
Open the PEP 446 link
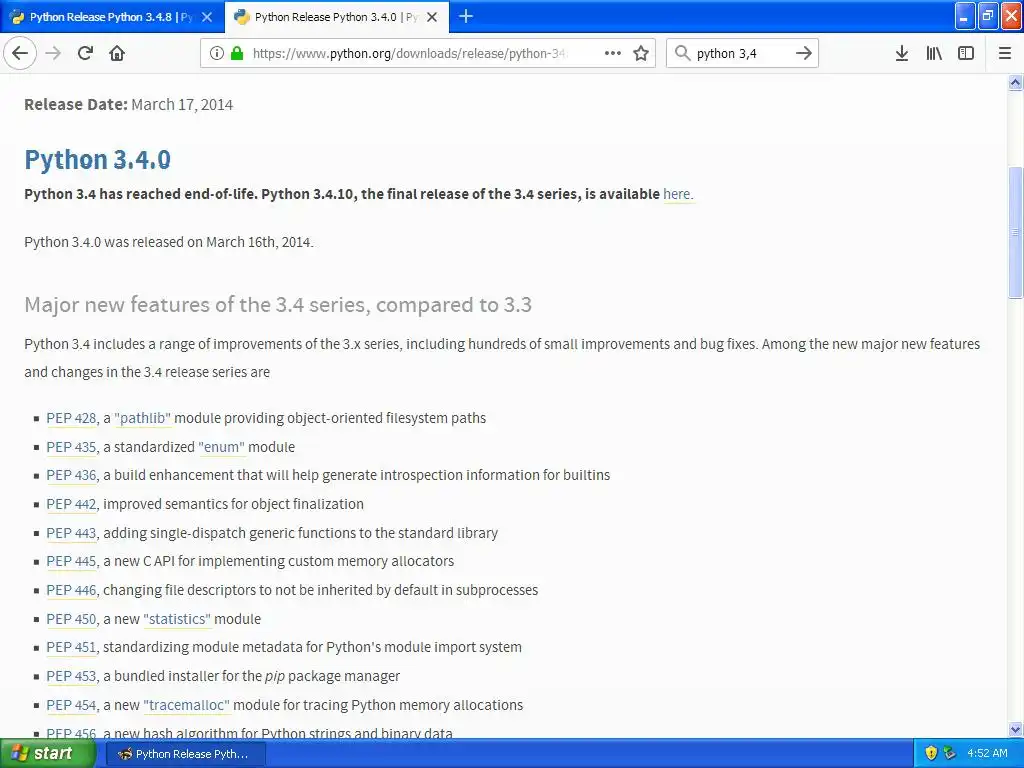coord(71,590)
